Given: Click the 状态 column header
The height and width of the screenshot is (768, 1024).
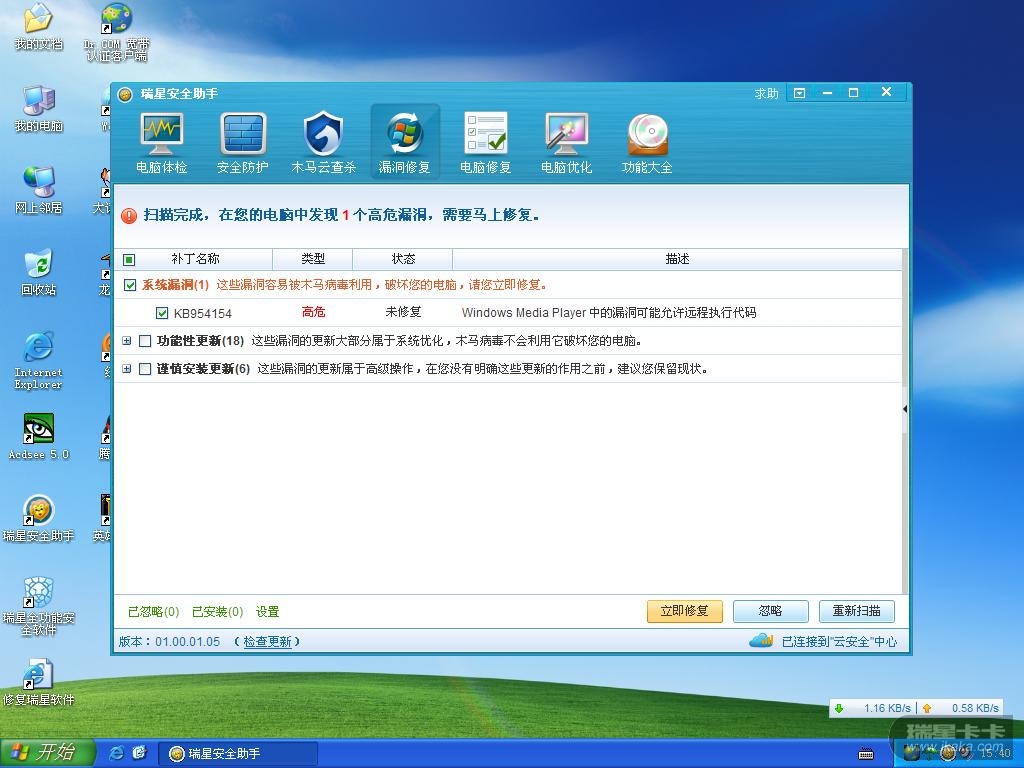Looking at the screenshot, I should (x=403, y=259).
